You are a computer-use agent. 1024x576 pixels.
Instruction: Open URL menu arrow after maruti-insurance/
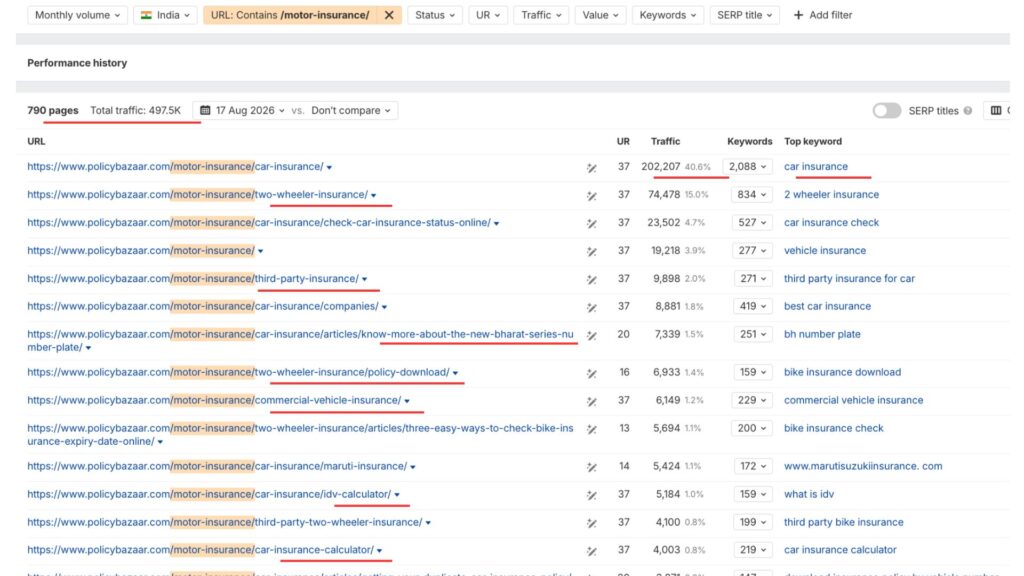413,467
